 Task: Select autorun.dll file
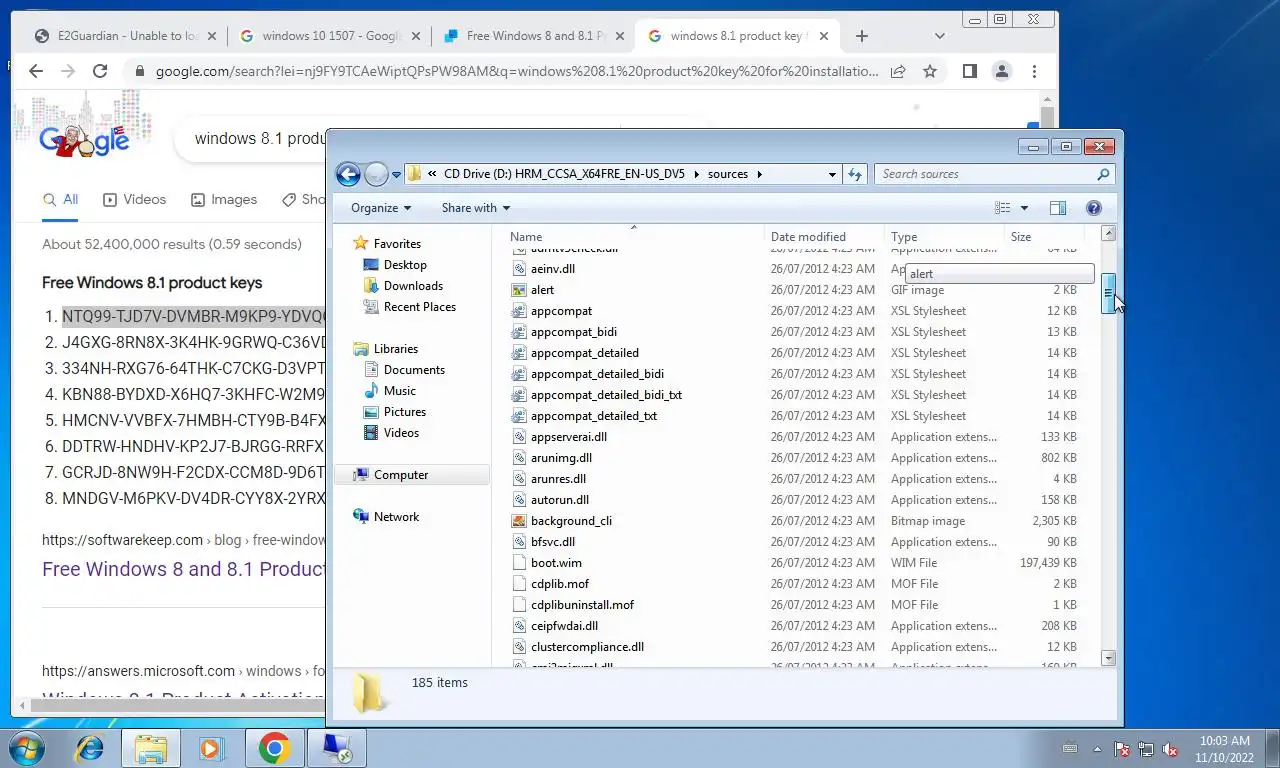(560, 500)
